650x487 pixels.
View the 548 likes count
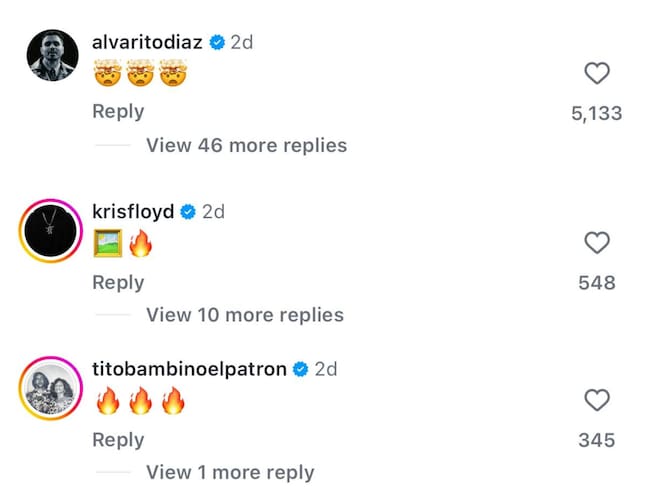[596, 284]
